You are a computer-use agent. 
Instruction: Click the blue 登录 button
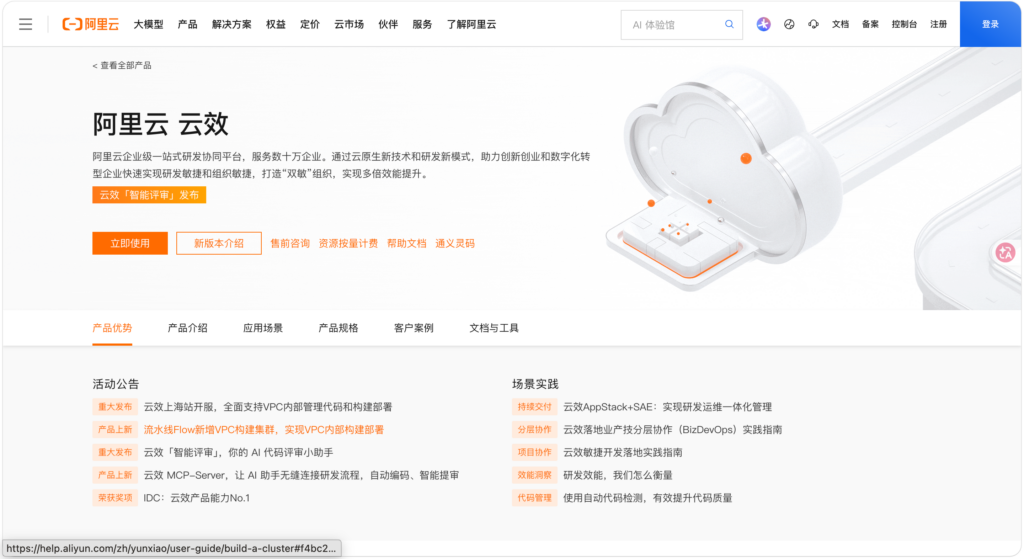coord(990,24)
